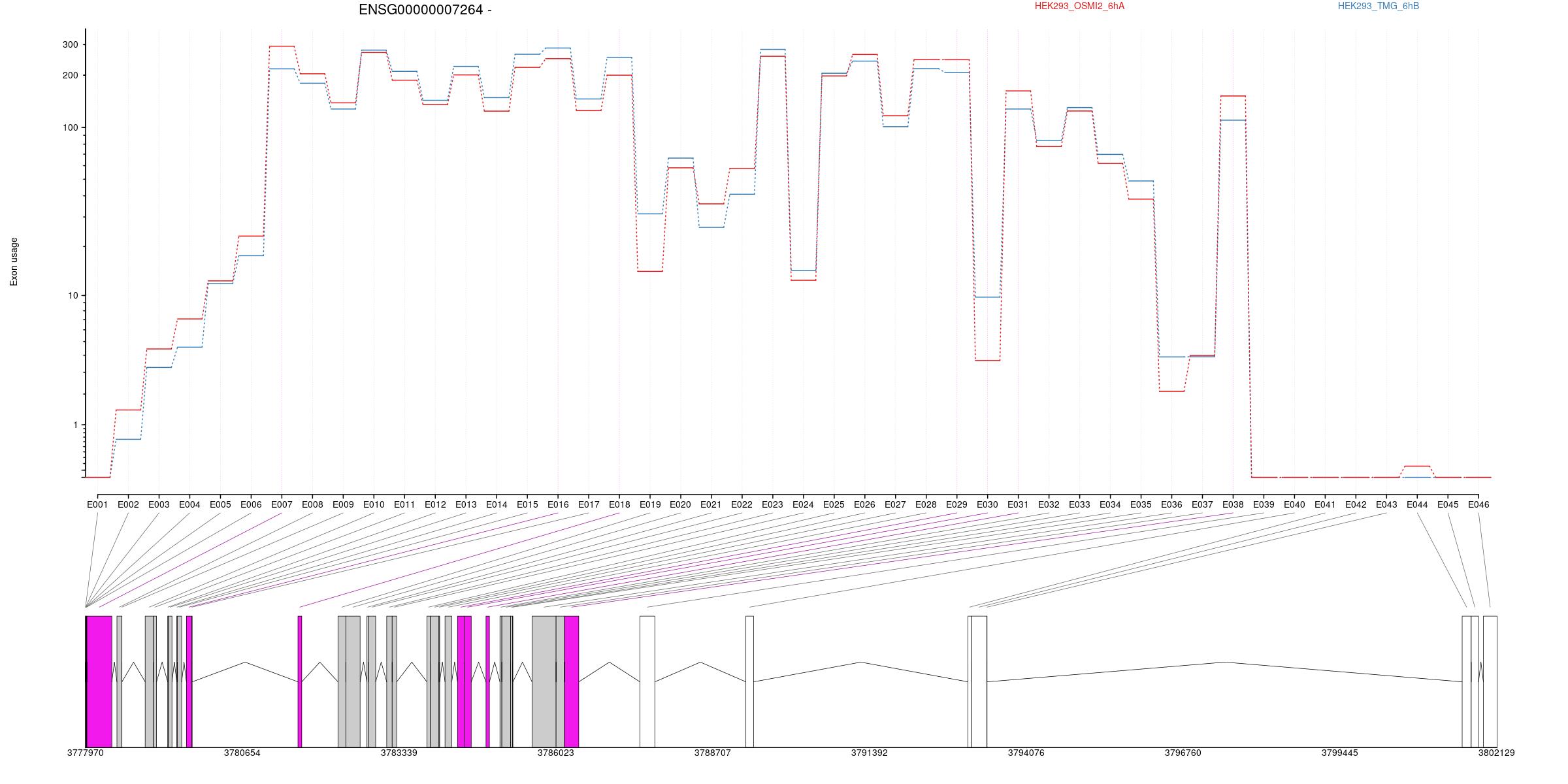Image resolution: width=1568 pixels, height=784 pixels.
Task: Click the isolated magenta exon between 3780654 and 3783339
Action: tap(300, 681)
